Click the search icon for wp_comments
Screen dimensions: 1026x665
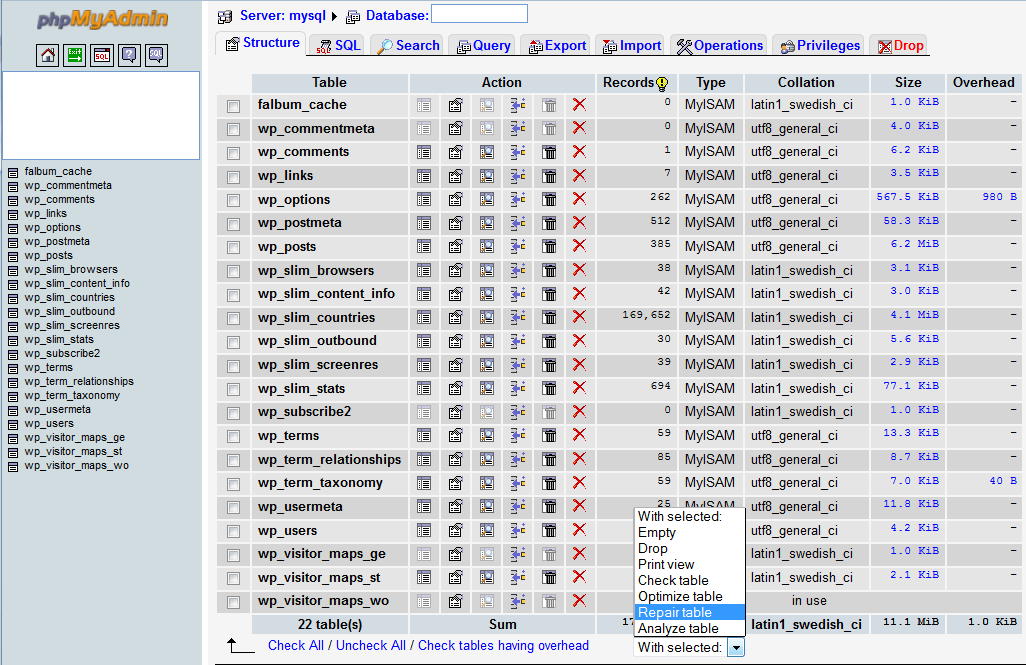(x=487, y=152)
